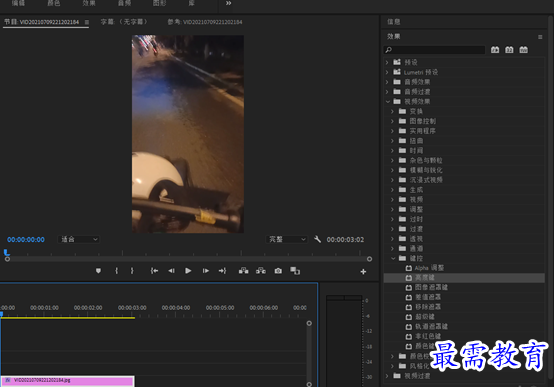554x387 pixels.
Task: Expand the 音频过渡 folder
Action: pos(387,92)
